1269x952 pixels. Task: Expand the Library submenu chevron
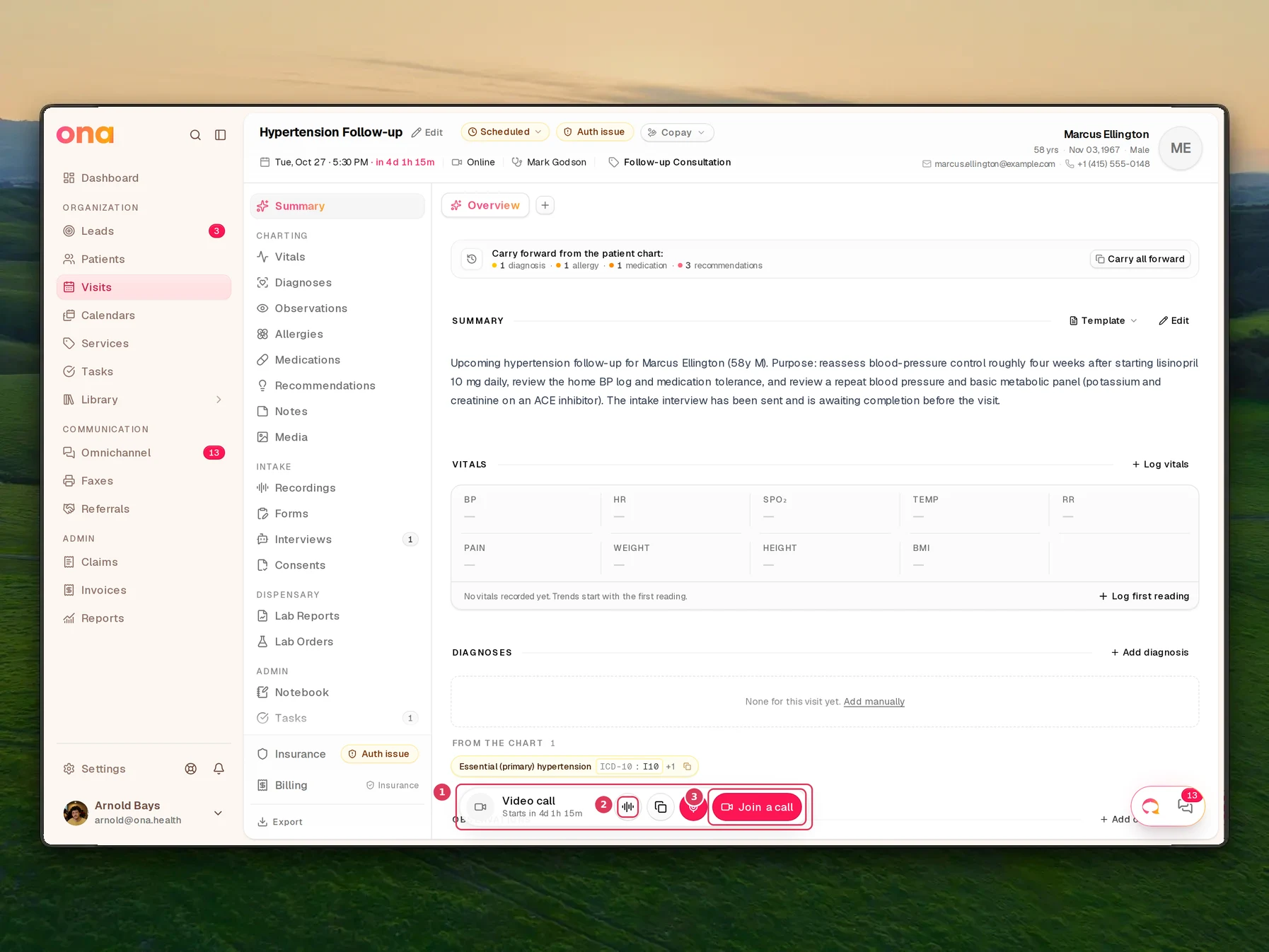click(x=219, y=400)
